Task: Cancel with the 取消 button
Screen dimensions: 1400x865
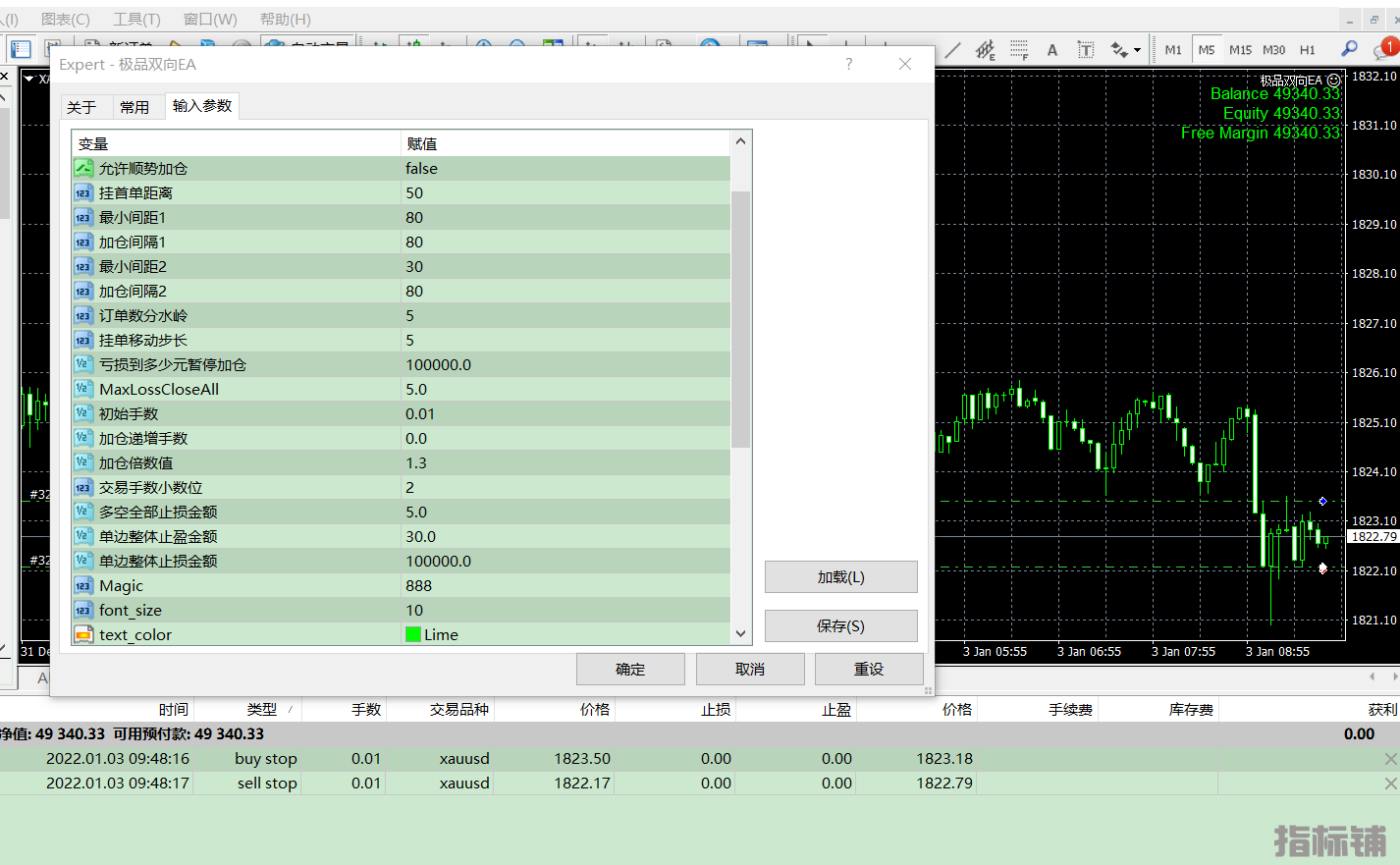Action: click(750, 670)
